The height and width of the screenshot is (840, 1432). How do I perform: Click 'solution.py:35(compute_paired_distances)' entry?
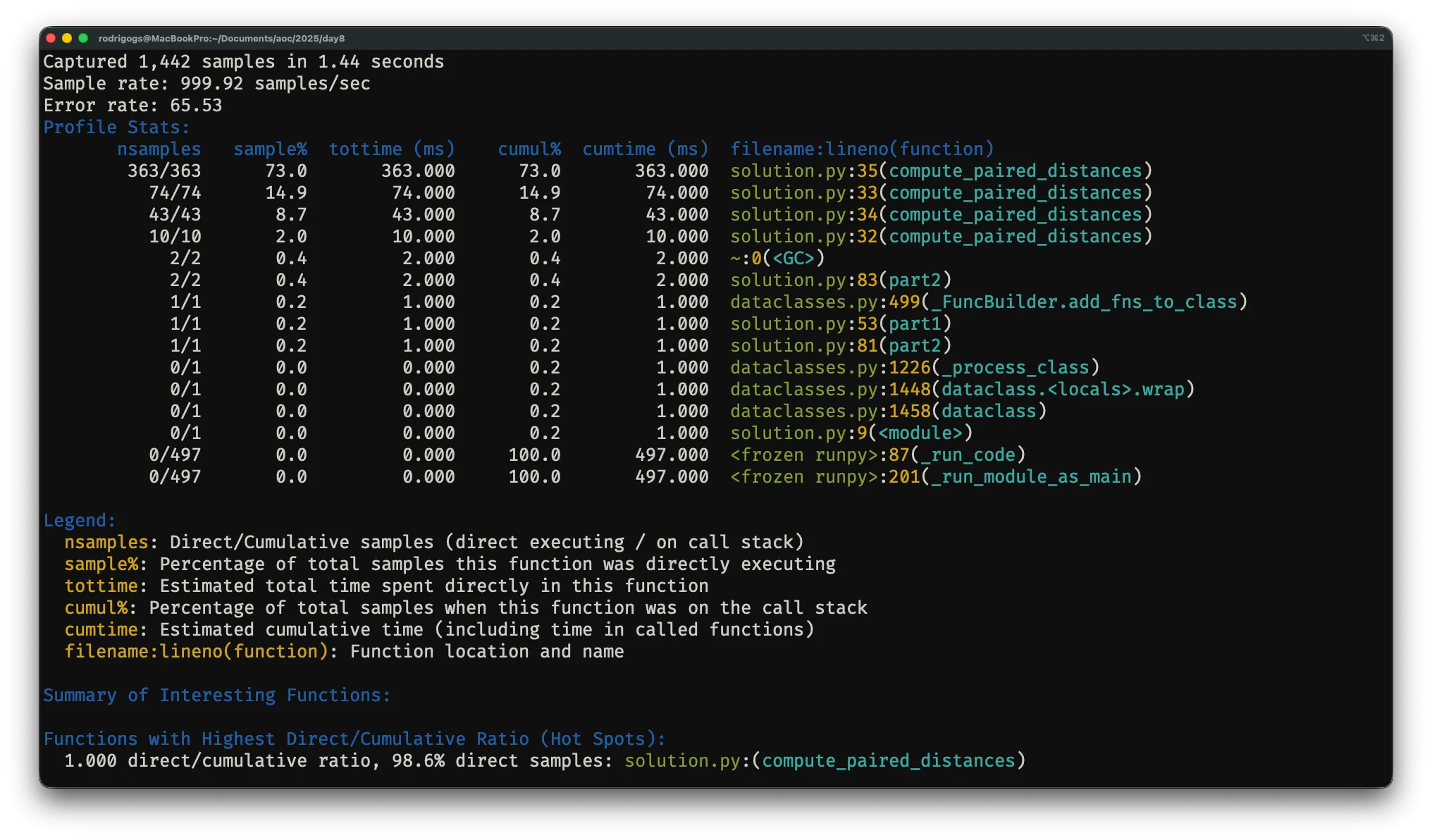pyautogui.click(x=942, y=171)
